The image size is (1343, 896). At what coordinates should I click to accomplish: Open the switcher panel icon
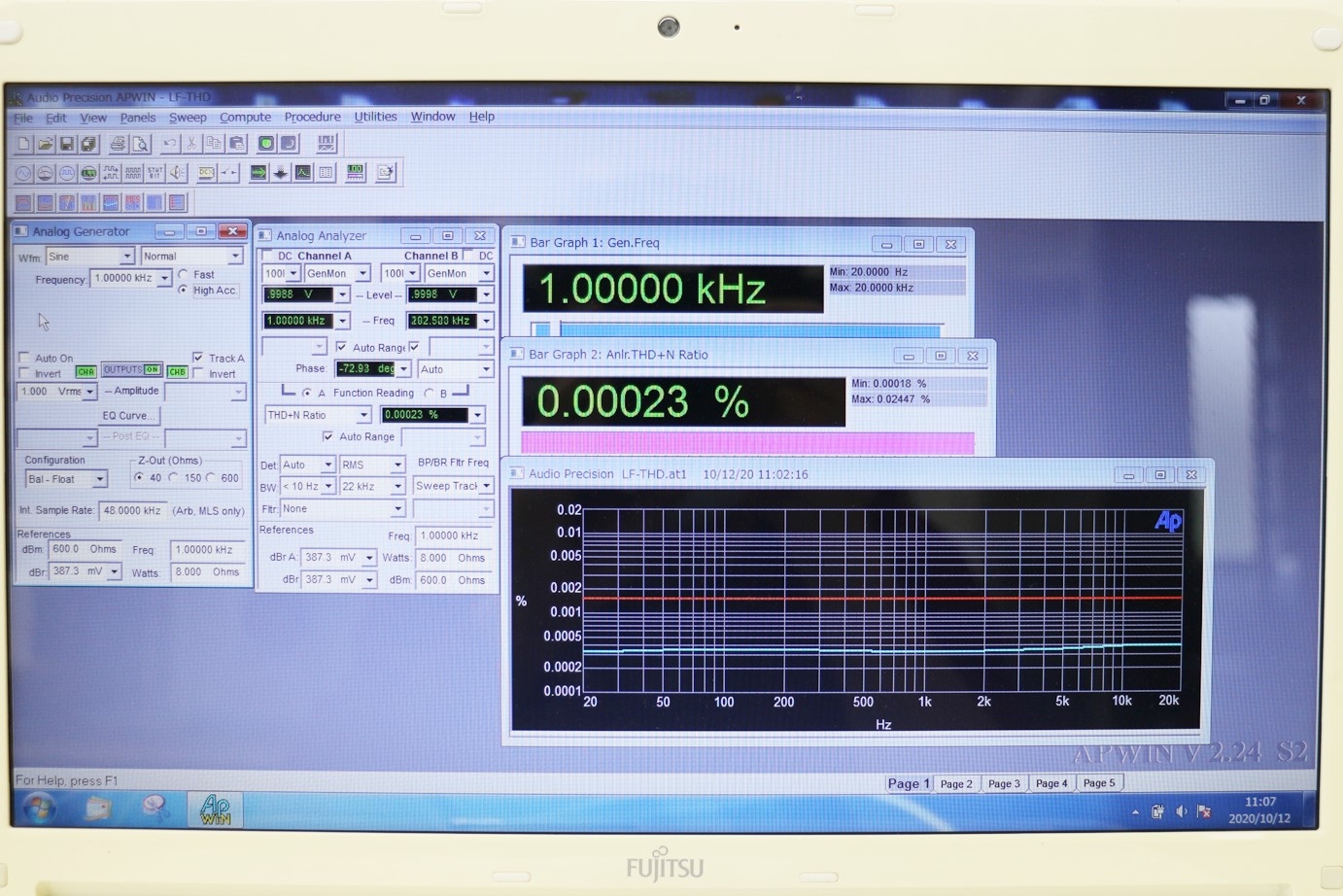pos(228,173)
